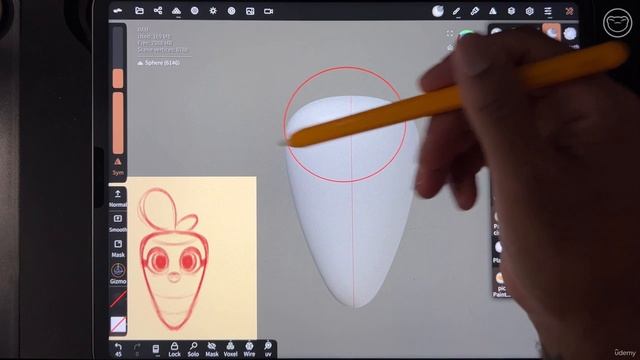Select the highlighted orange tool in palette
This screenshot has height=360, width=640.
click(551, 32)
